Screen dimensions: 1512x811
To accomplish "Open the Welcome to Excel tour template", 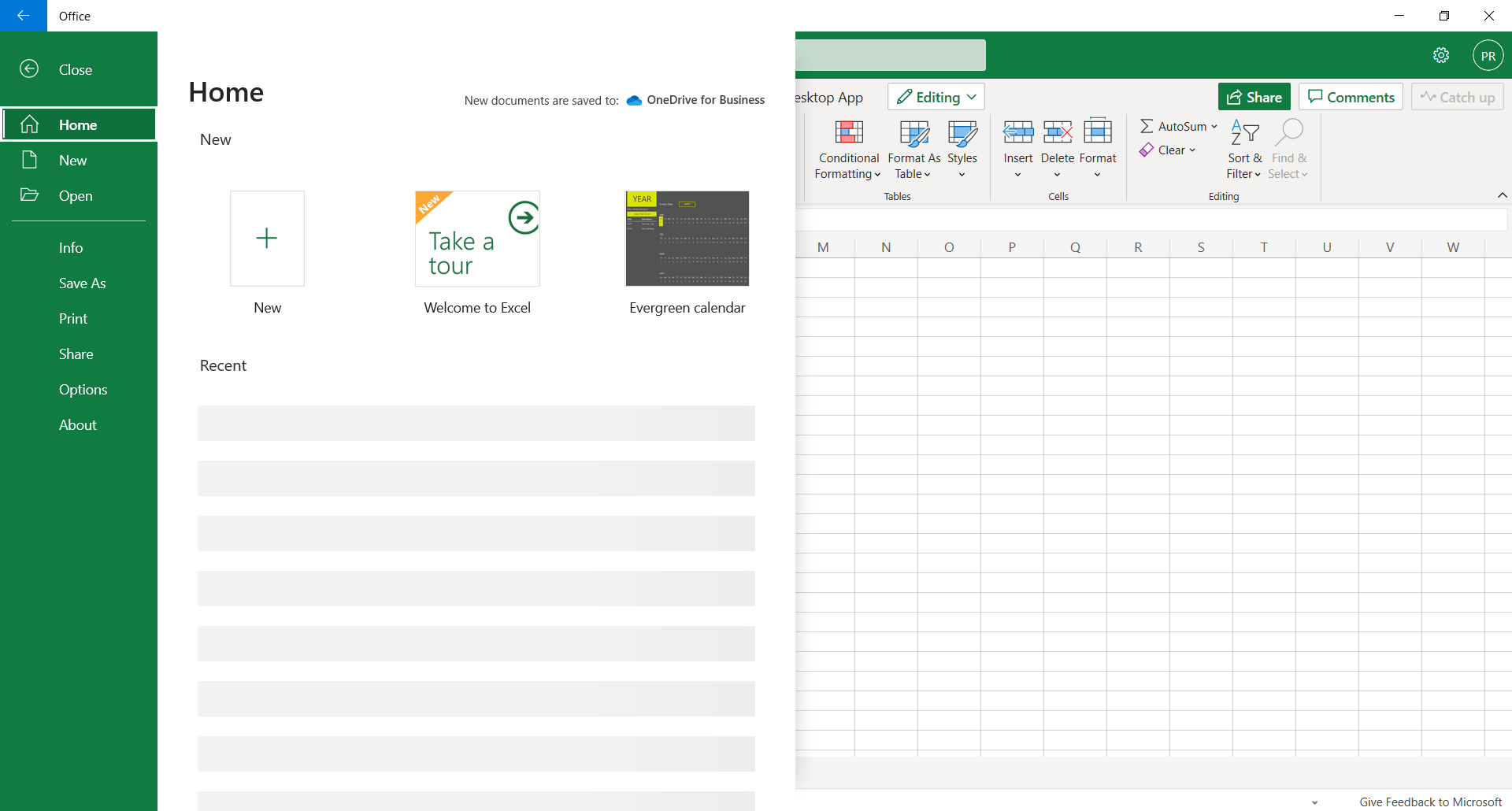I will click(x=477, y=238).
